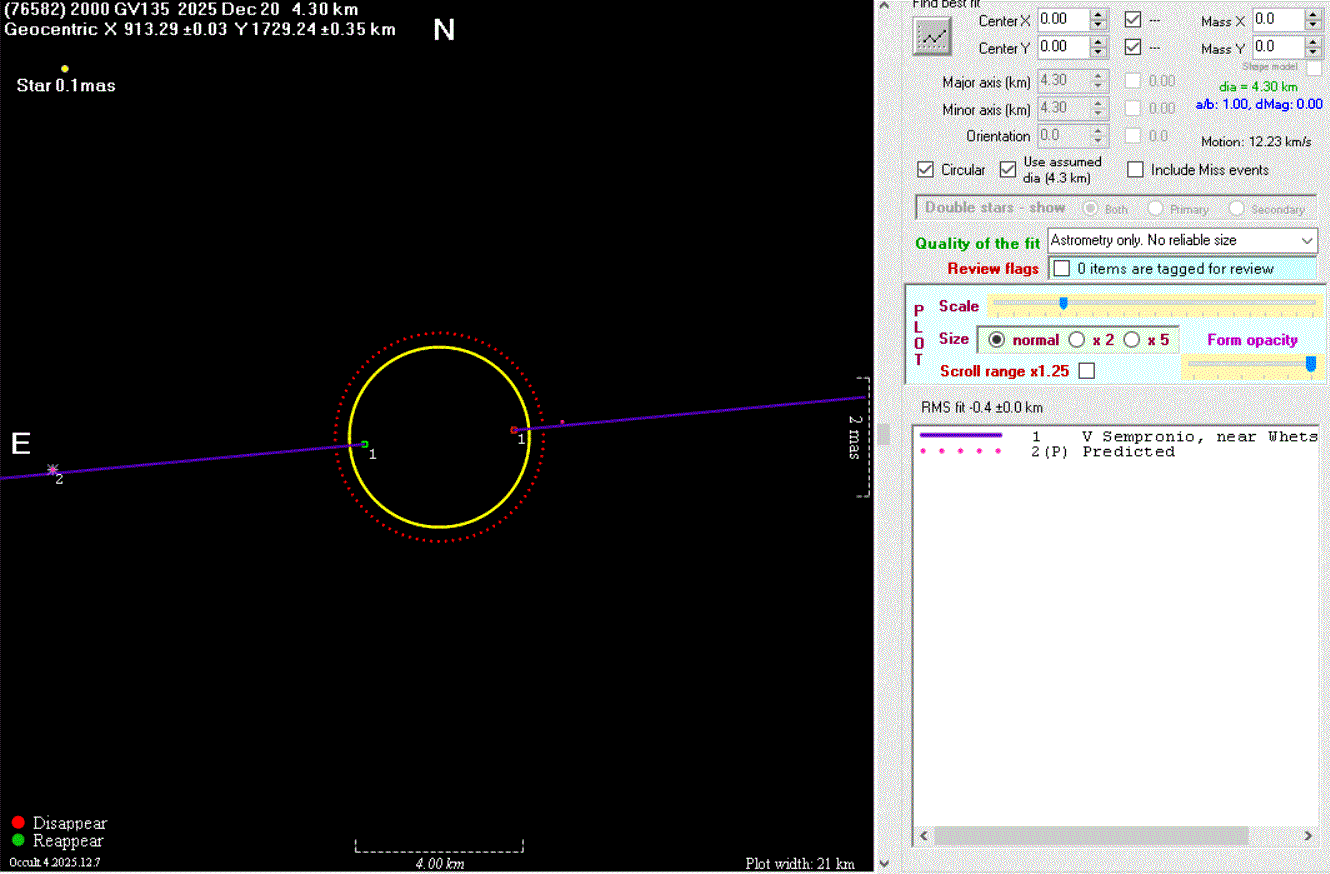Decrease Mass Y using the down spinner

pos(1314,52)
